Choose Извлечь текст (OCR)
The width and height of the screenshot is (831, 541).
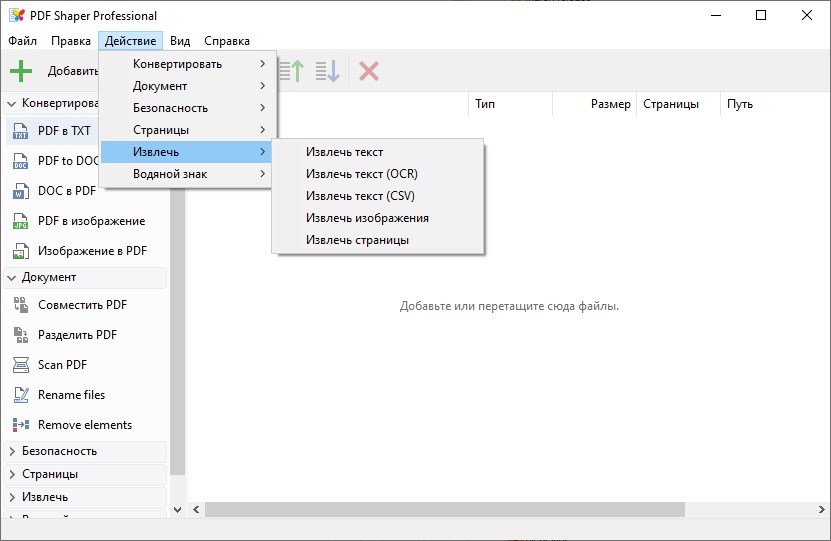click(x=378, y=174)
